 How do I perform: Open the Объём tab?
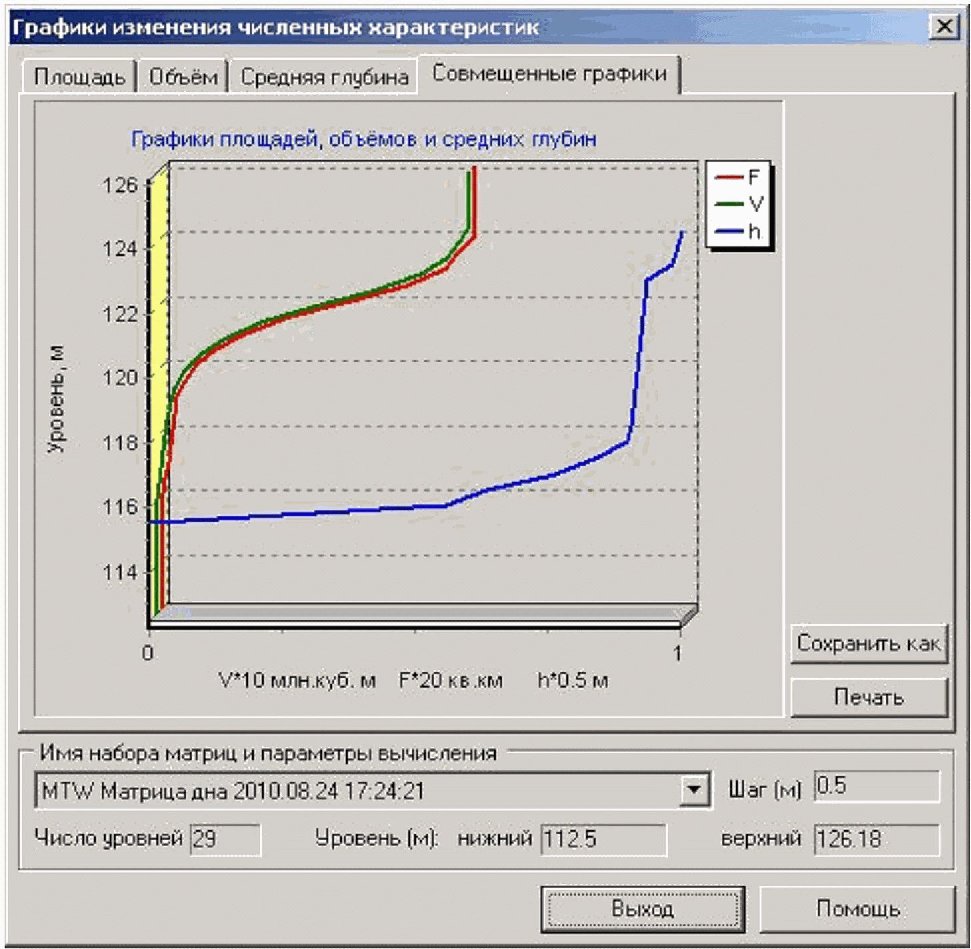click(182, 78)
